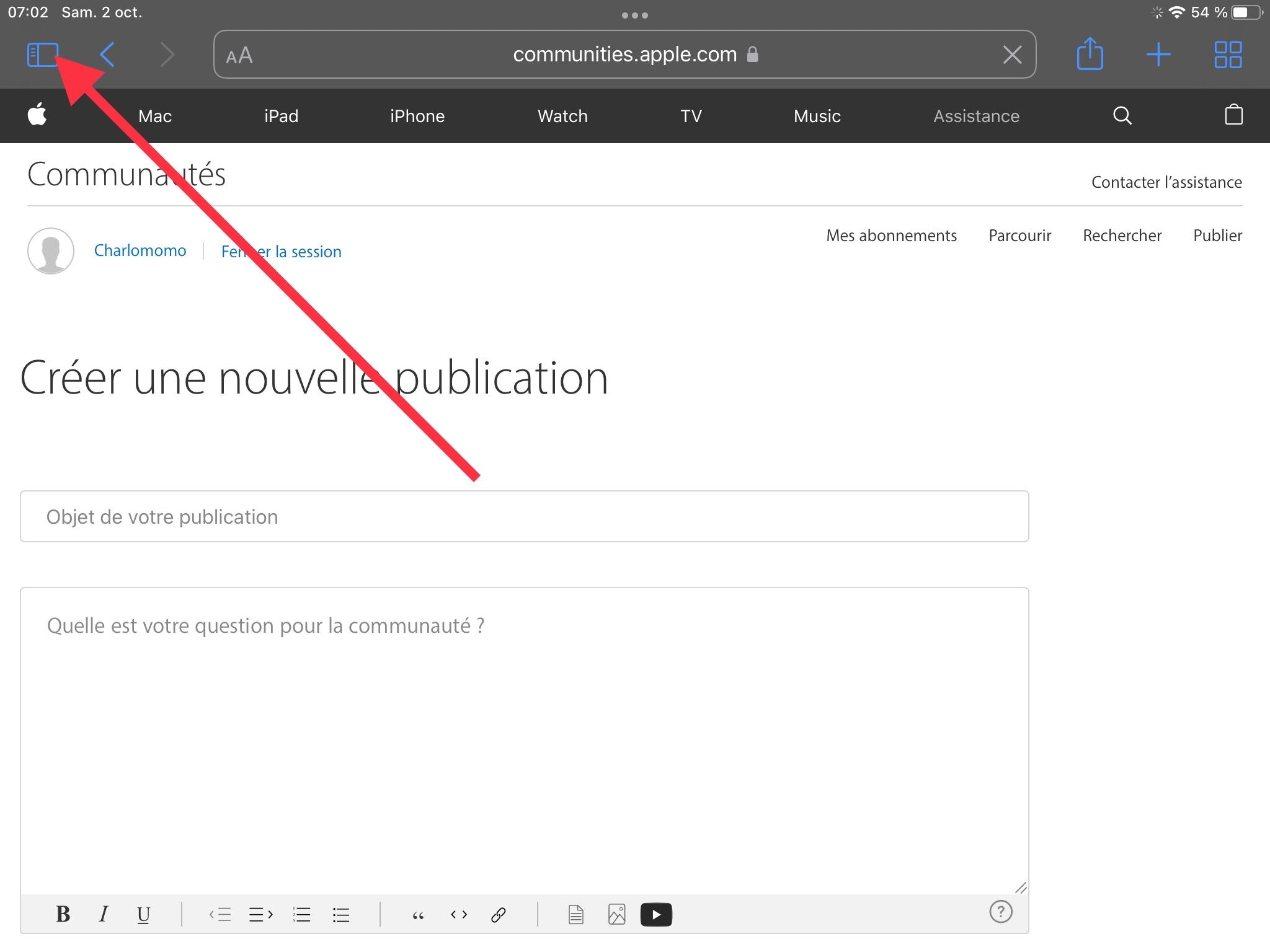This screenshot has width=1270, height=952.
Task: Open Apple site search magnifier
Action: (x=1122, y=115)
